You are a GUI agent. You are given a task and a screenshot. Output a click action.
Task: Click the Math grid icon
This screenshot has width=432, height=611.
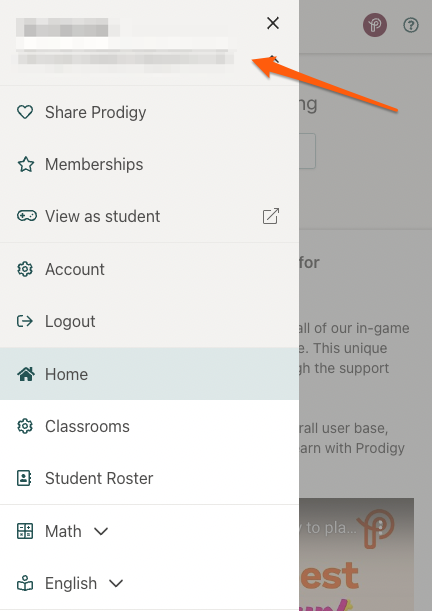(25, 531)
